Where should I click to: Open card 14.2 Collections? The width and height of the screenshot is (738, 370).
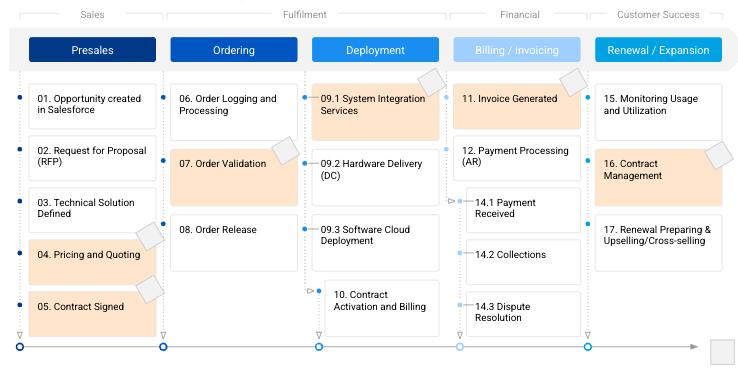tap(523, 262)
